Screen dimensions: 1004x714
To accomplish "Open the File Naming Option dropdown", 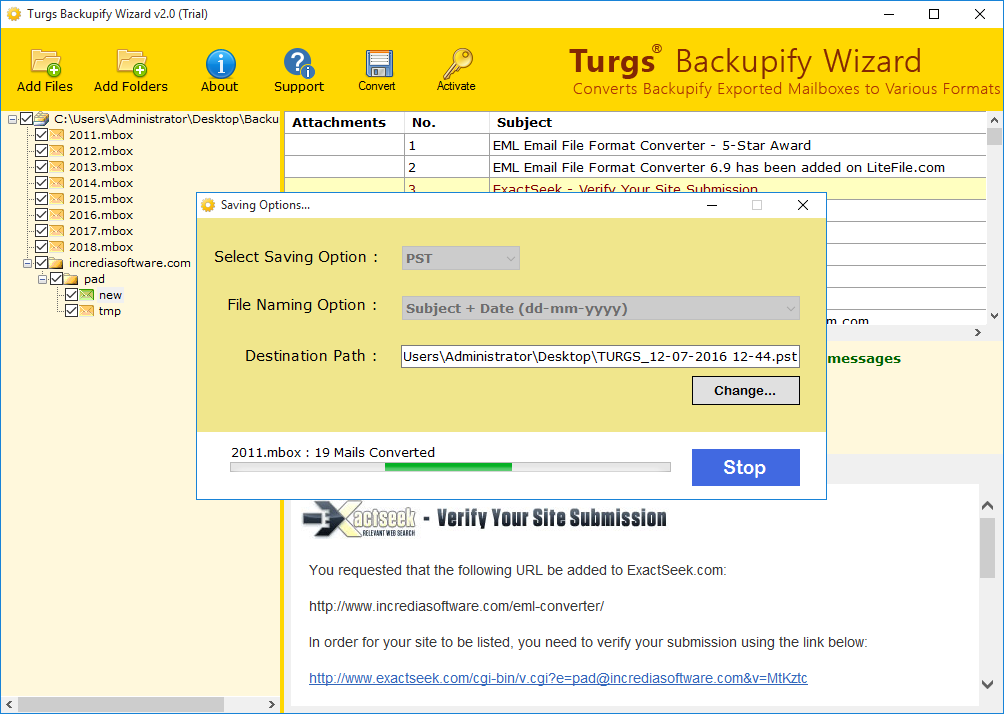I will point(601,308).
